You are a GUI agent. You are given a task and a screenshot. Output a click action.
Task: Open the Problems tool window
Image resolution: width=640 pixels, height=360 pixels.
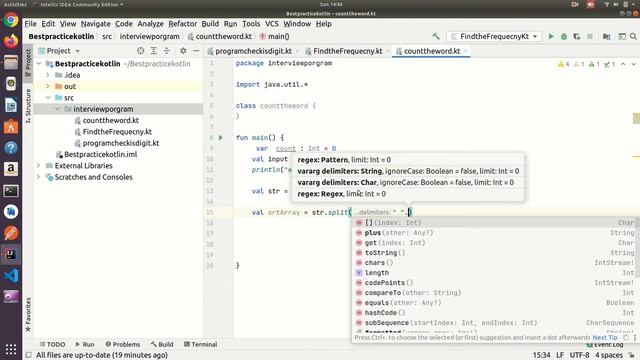click(x=123, y=344)
